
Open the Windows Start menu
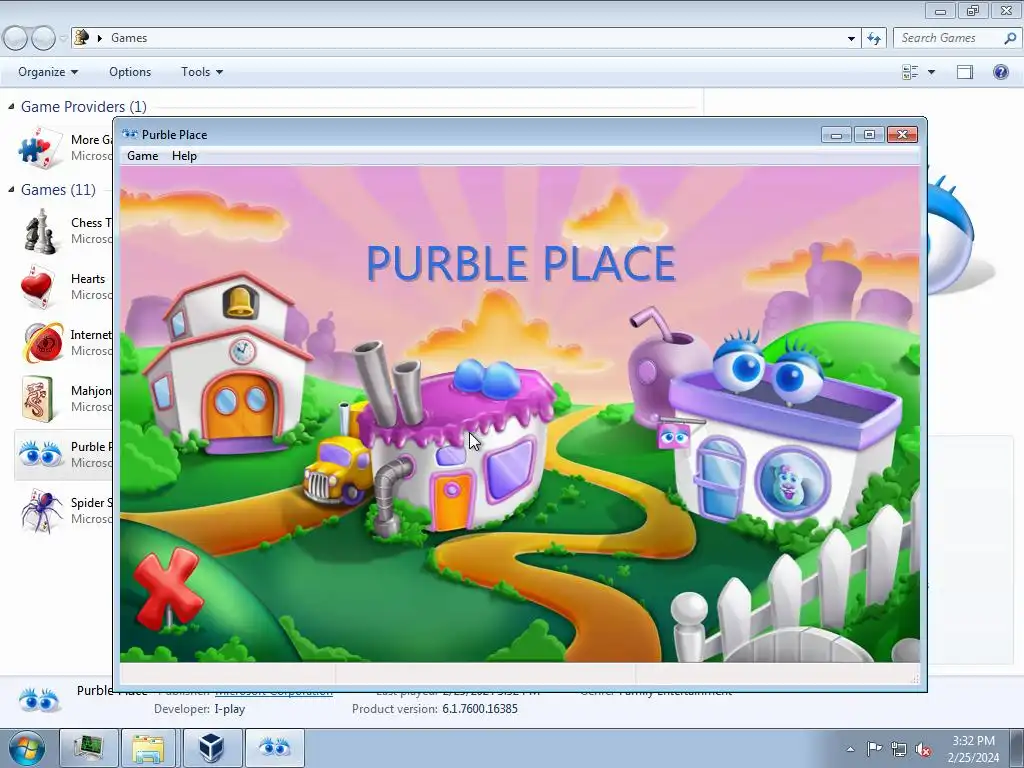26,748
